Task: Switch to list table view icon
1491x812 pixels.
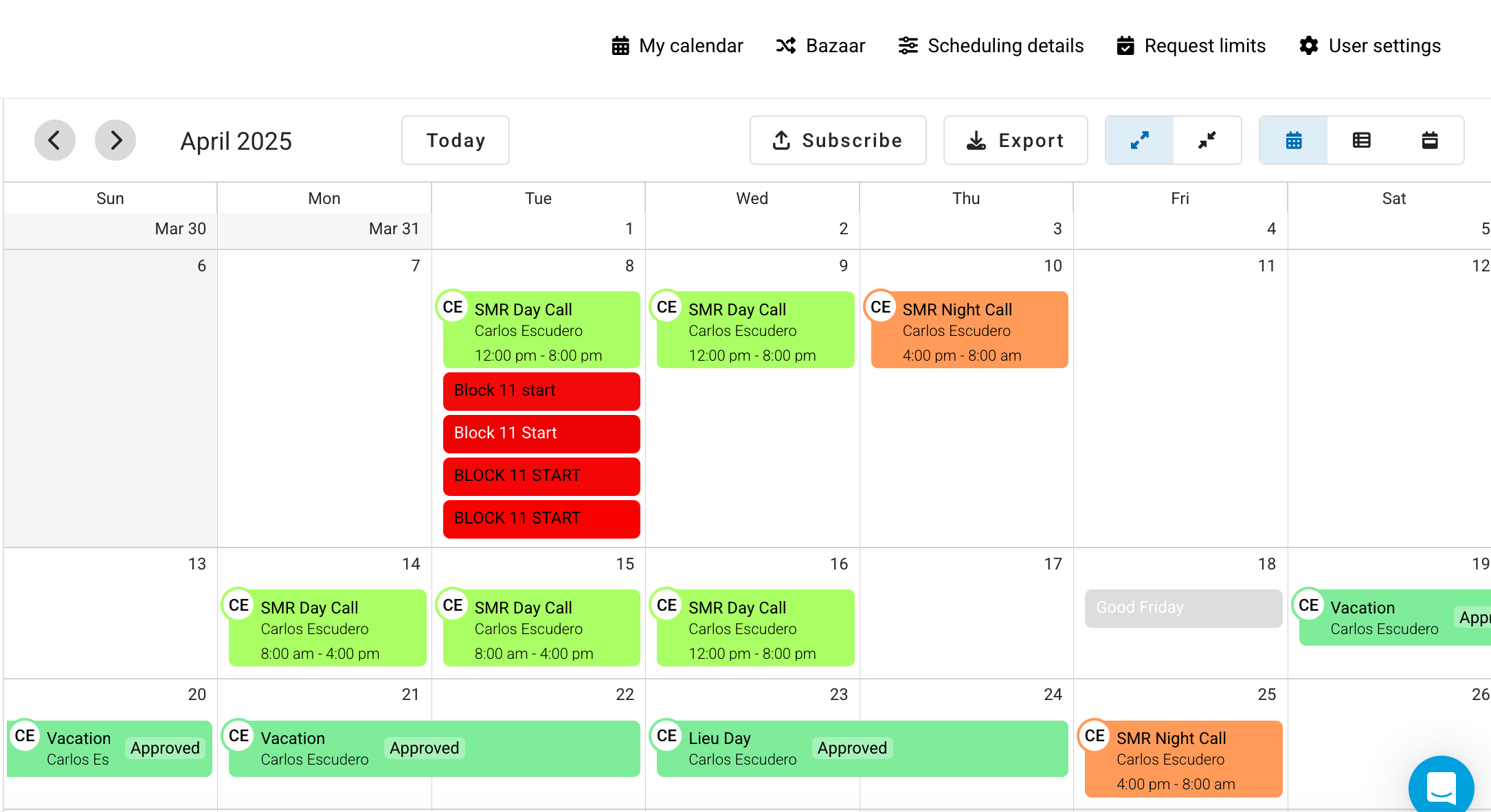Action: 1362,140
